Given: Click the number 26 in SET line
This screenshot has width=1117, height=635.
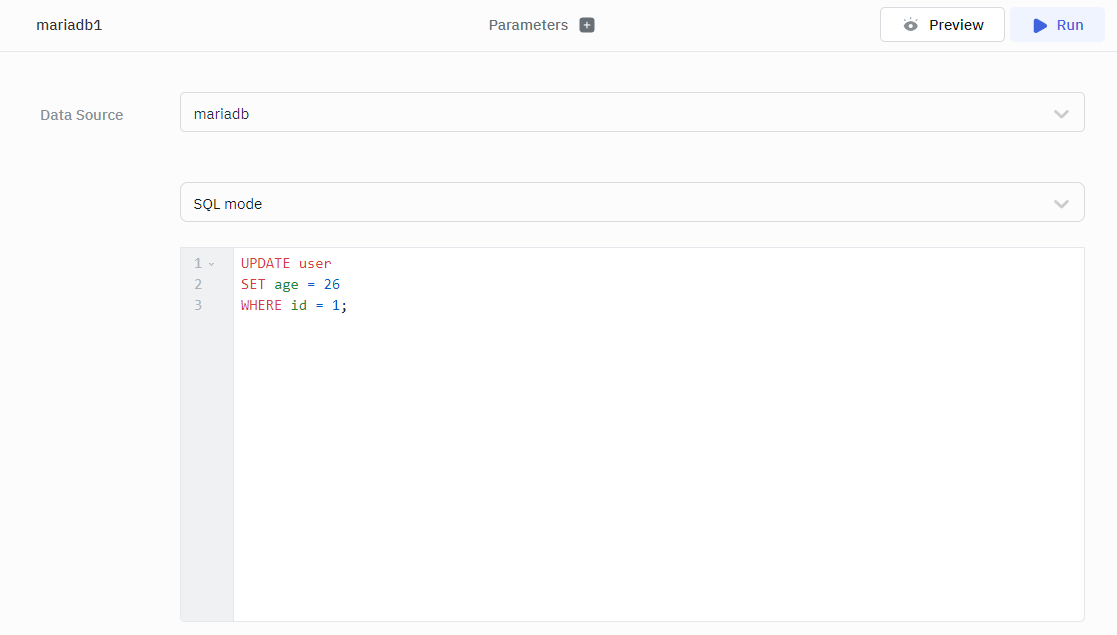Looking at the screenshot, I should 332,285.
